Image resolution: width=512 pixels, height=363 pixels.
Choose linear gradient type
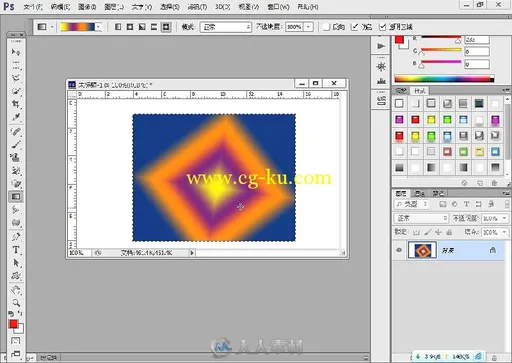(118, 27)
